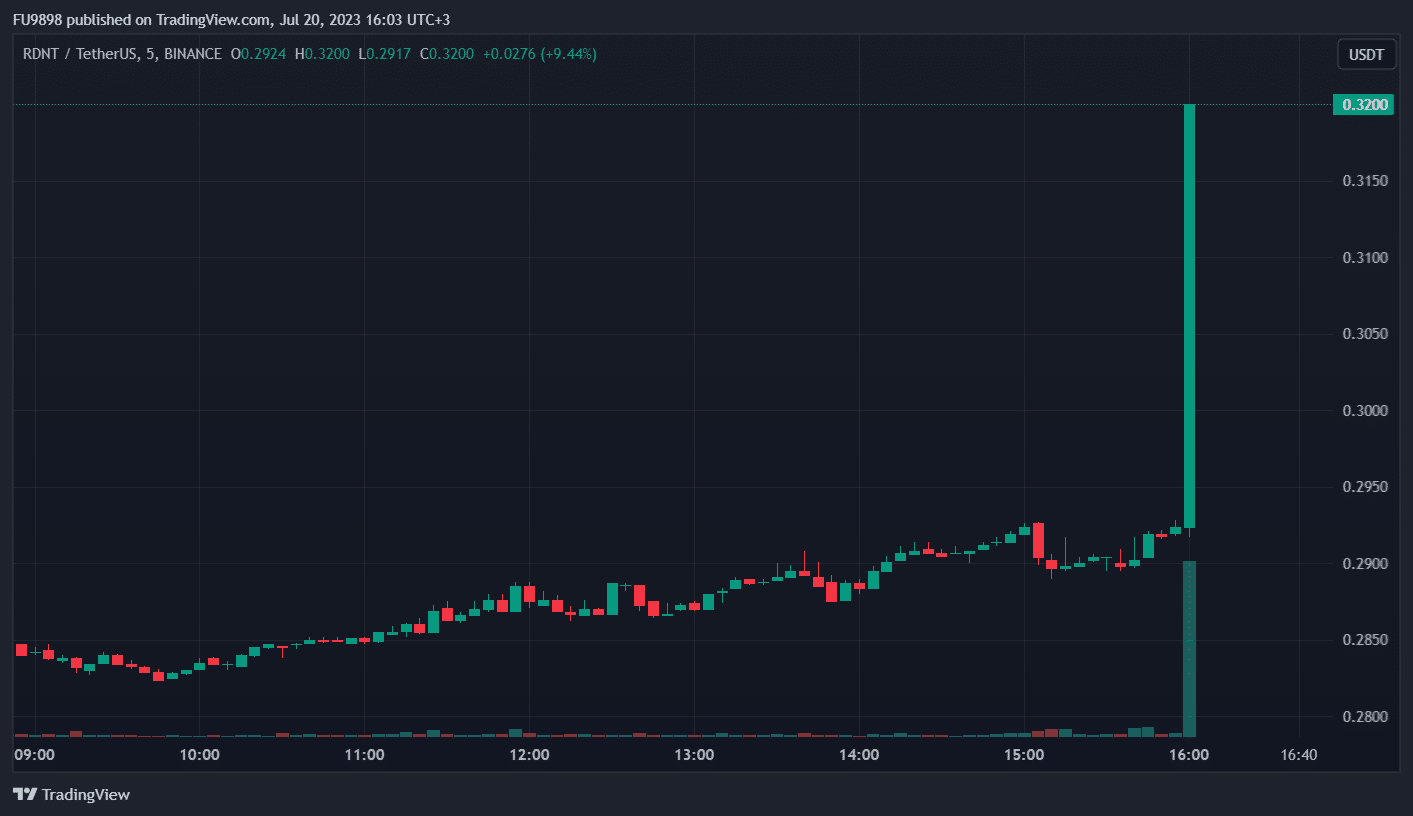The height and width of the screenshot is (816, 1413).
Task: Open the USDT currency selector
Action: click(1366, 54)
